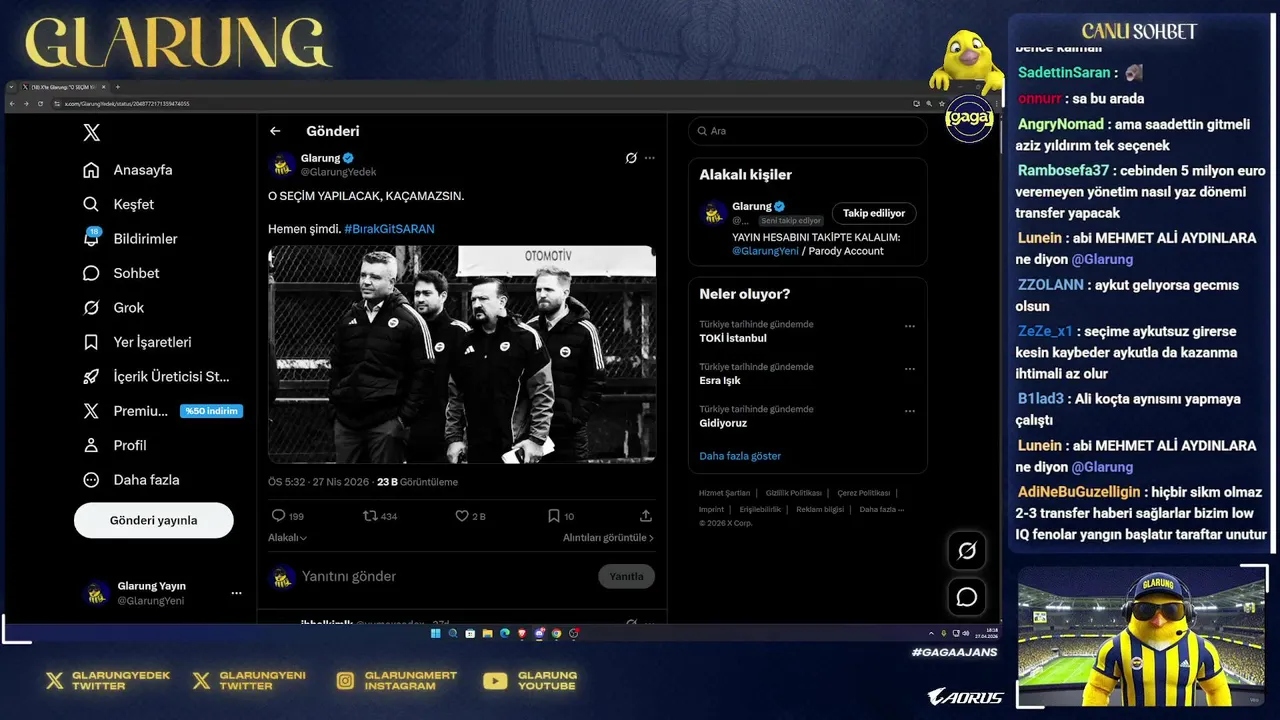
Task: Open taskbar search icon
Action: [453, 633]
